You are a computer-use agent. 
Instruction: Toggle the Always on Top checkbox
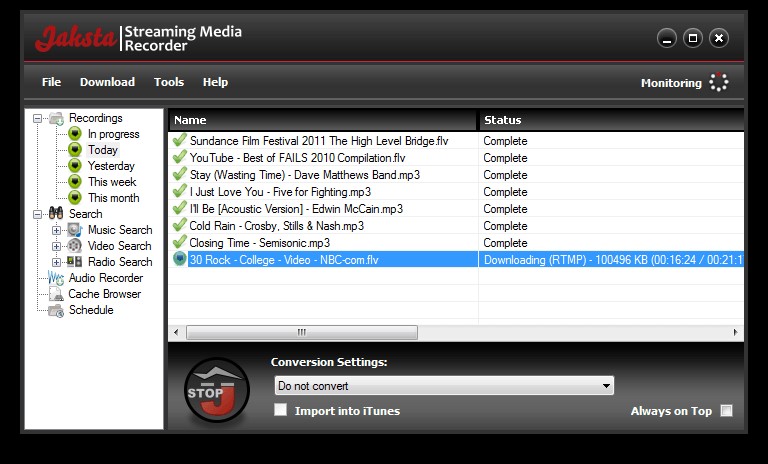pos(726,411)
